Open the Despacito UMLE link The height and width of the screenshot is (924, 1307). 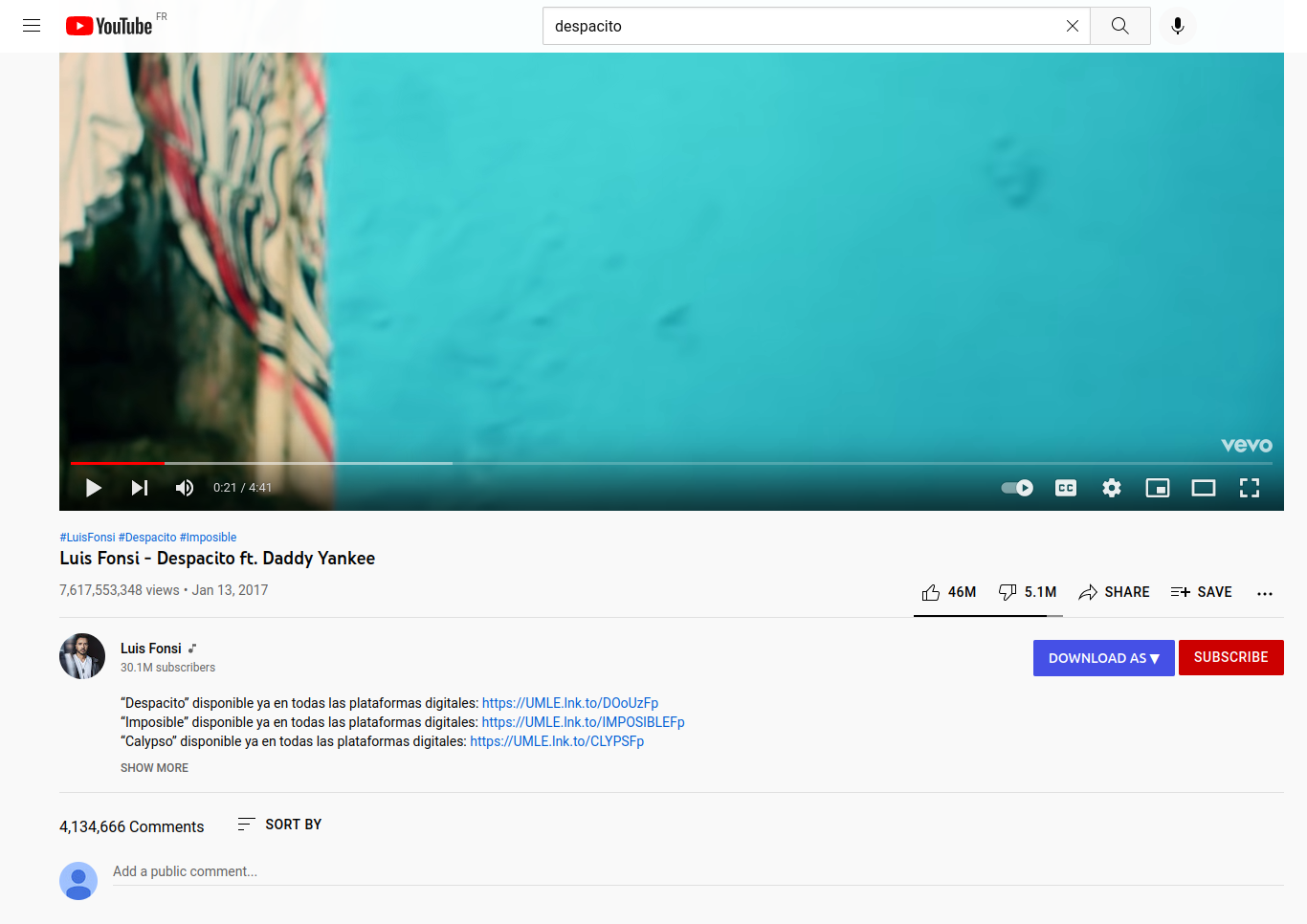[x=570, y=703]
